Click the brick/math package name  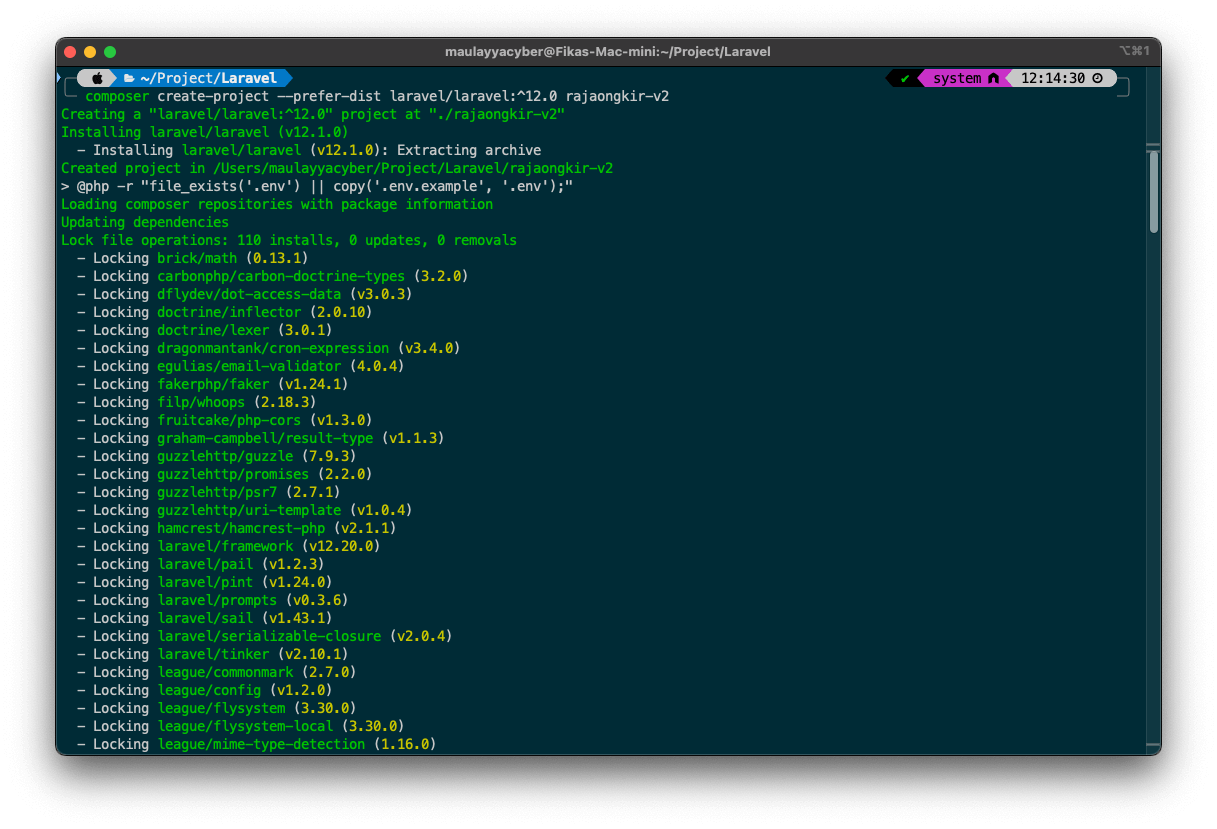[197, 258]
